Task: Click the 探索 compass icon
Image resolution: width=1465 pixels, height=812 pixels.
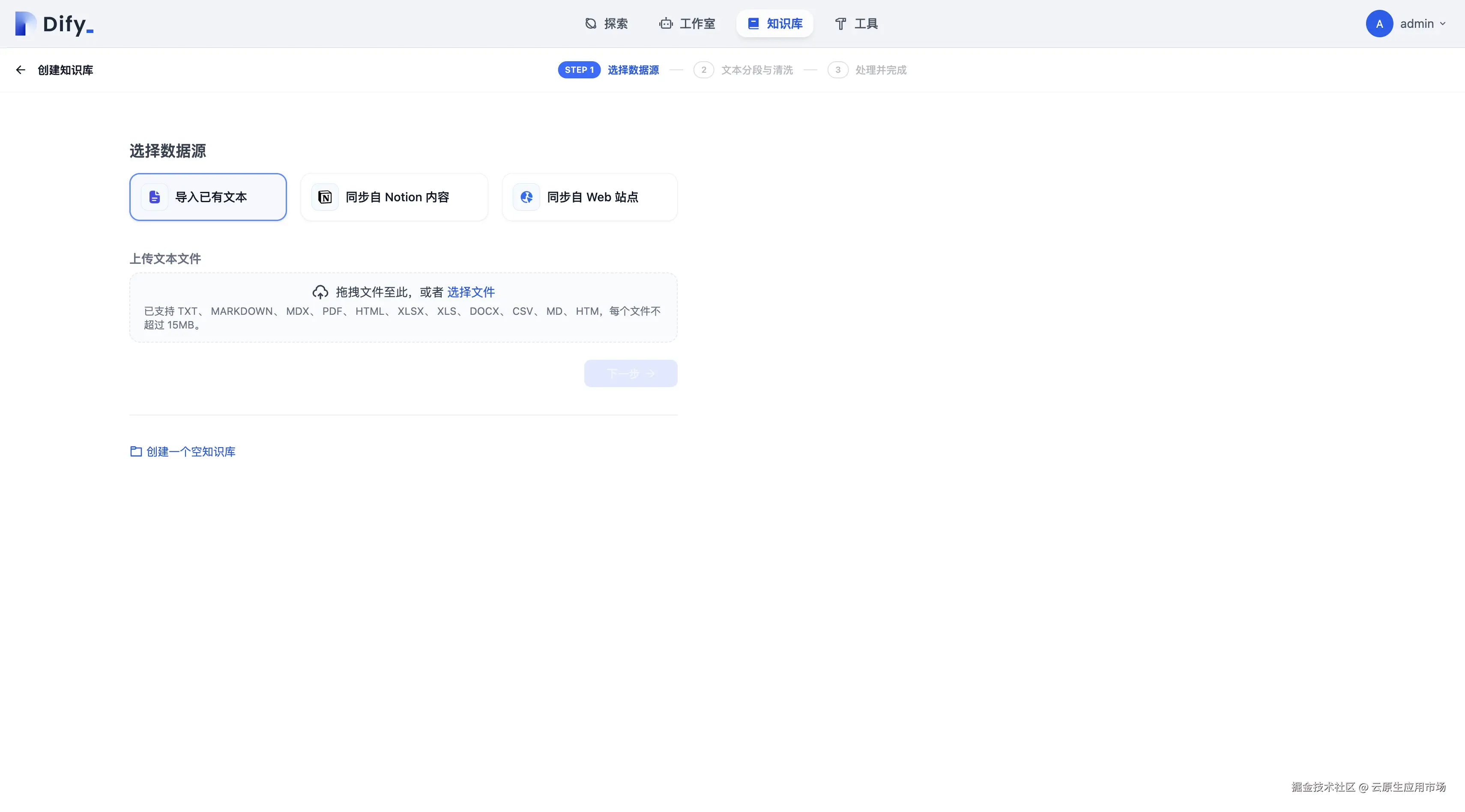Action: (591, 24)
